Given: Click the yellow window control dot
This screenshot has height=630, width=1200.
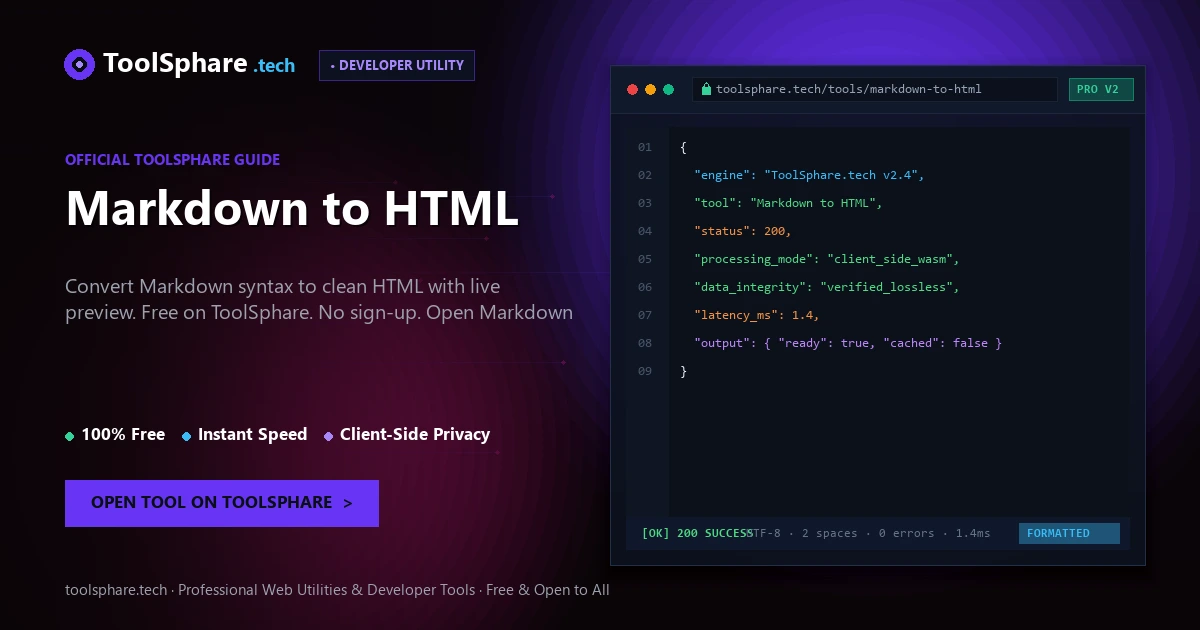Looking at the screenshot, I should 650,89.
